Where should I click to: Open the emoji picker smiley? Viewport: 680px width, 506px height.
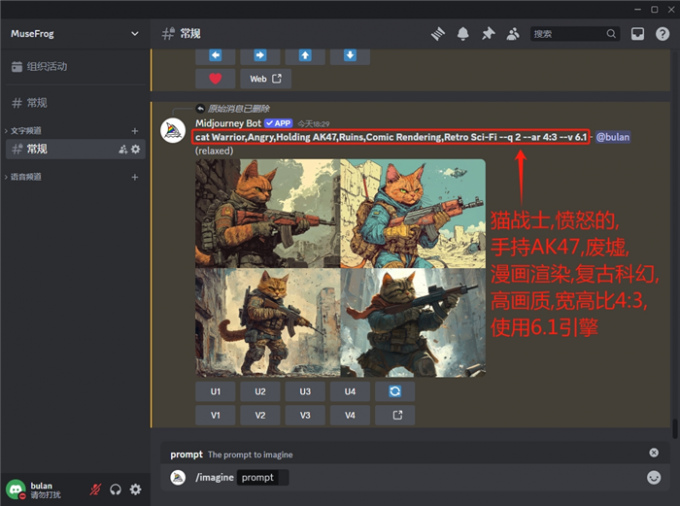coord(654,477)
